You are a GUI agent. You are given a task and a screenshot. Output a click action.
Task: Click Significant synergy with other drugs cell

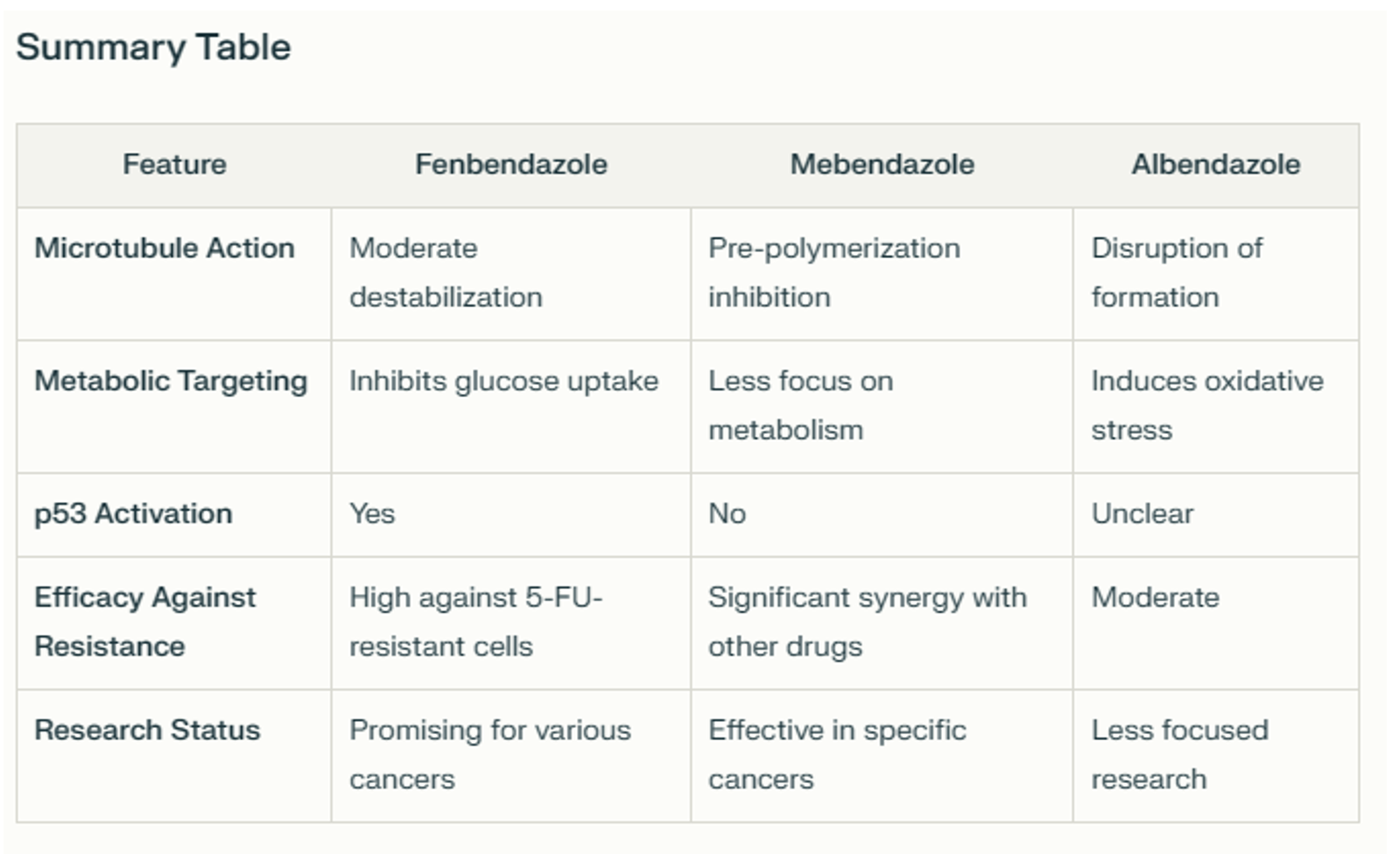point(867,621)
